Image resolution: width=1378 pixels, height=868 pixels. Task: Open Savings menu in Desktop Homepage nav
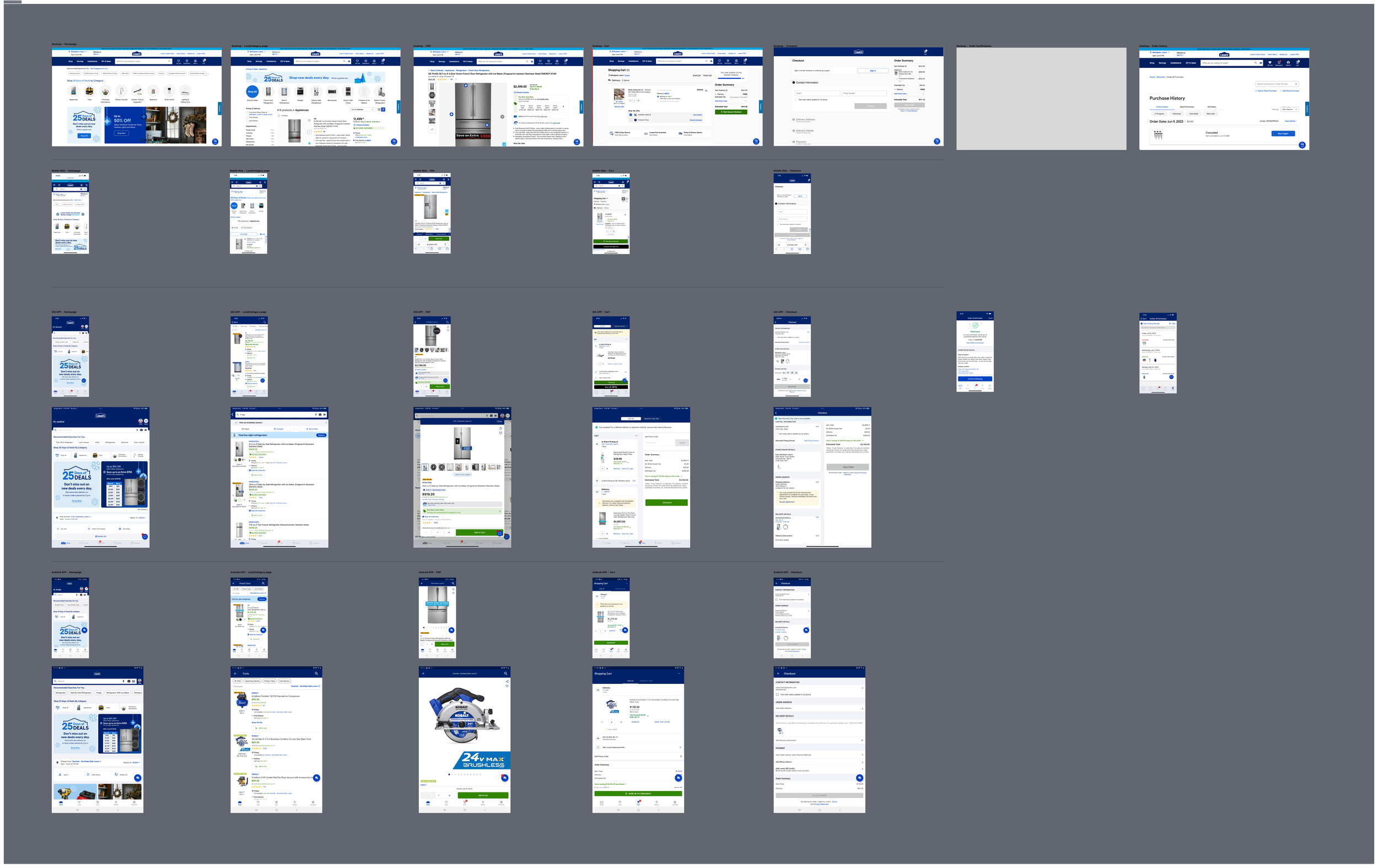(80, 61)
